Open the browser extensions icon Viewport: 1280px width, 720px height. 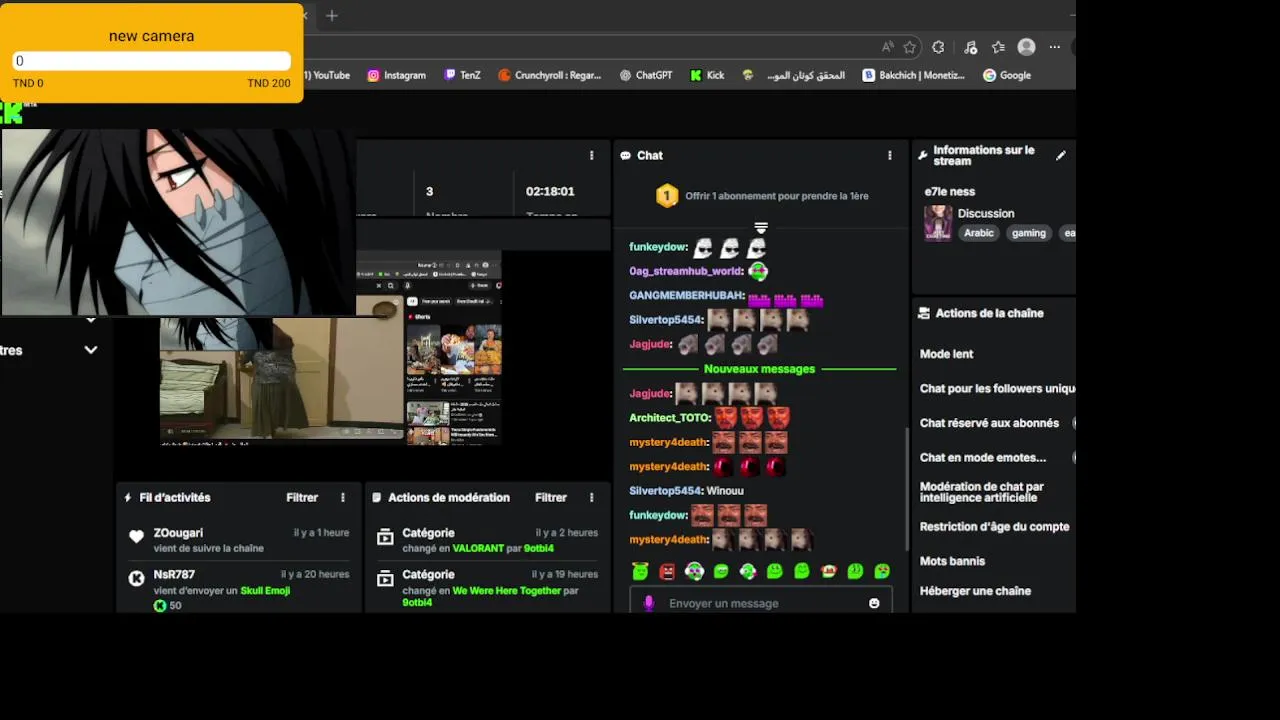[938, 47]
